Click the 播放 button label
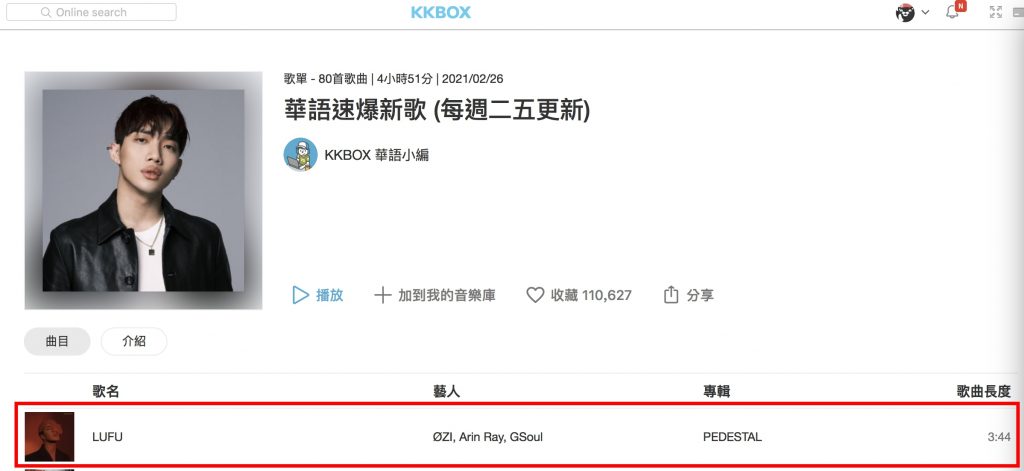The width and height of the screenshot is (1024, 471). click(x=330, y=295)
